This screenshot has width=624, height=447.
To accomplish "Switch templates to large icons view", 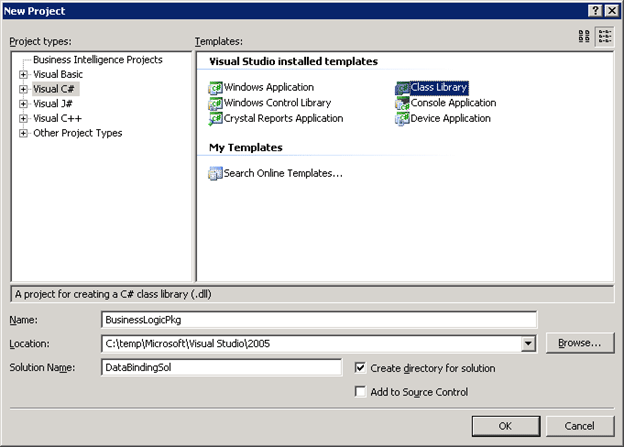I will [584, 36].
